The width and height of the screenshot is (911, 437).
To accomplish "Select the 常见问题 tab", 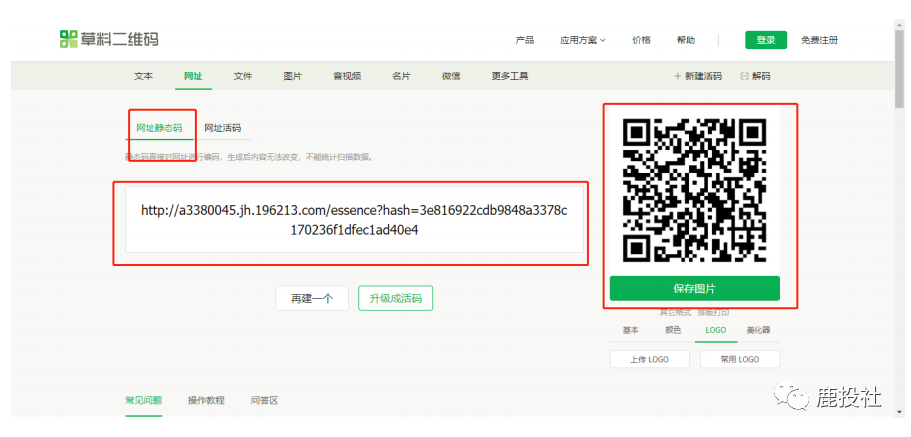I will (144, 400).
